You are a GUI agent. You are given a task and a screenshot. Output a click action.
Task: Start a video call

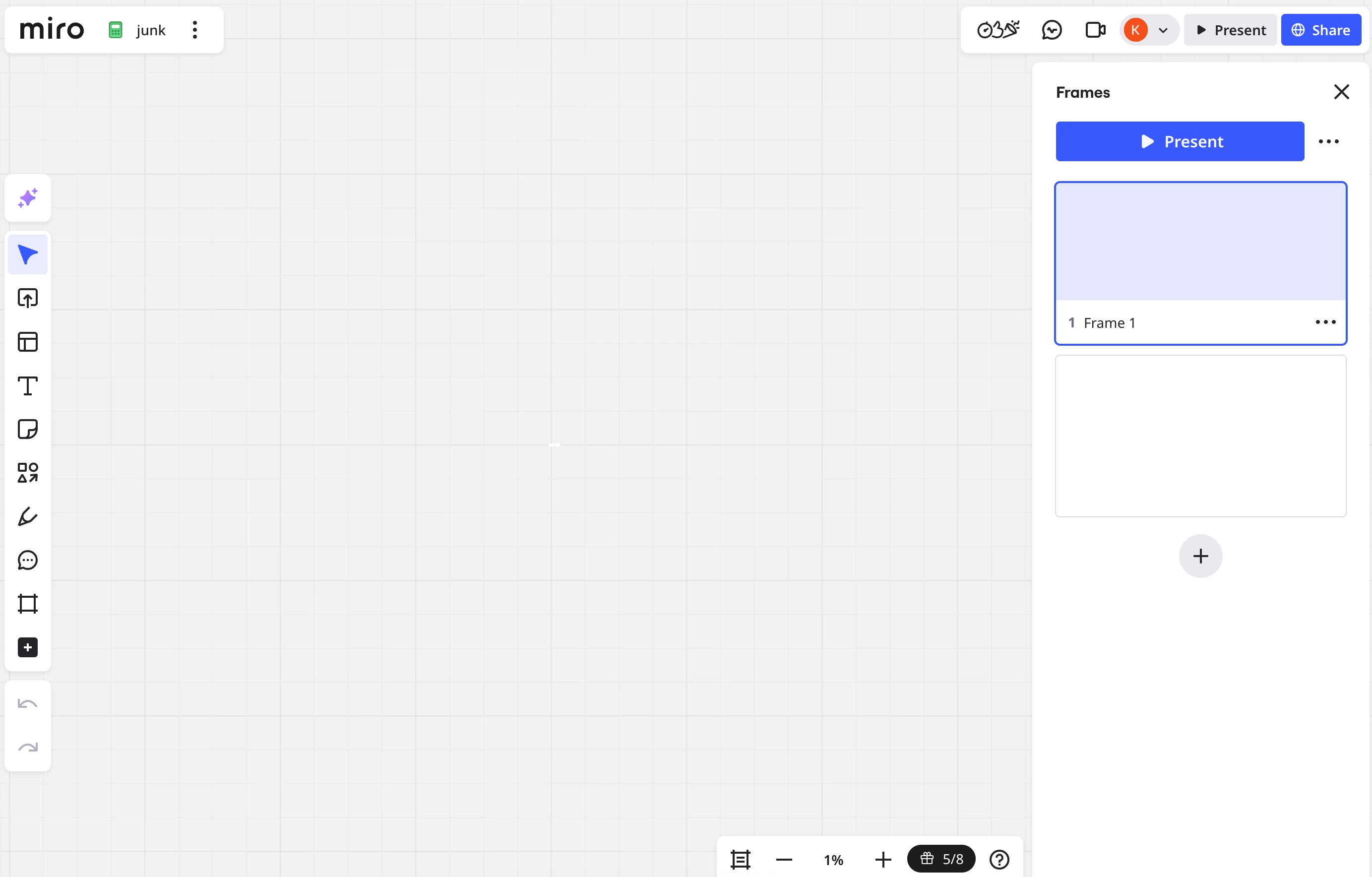[1095, 30]
